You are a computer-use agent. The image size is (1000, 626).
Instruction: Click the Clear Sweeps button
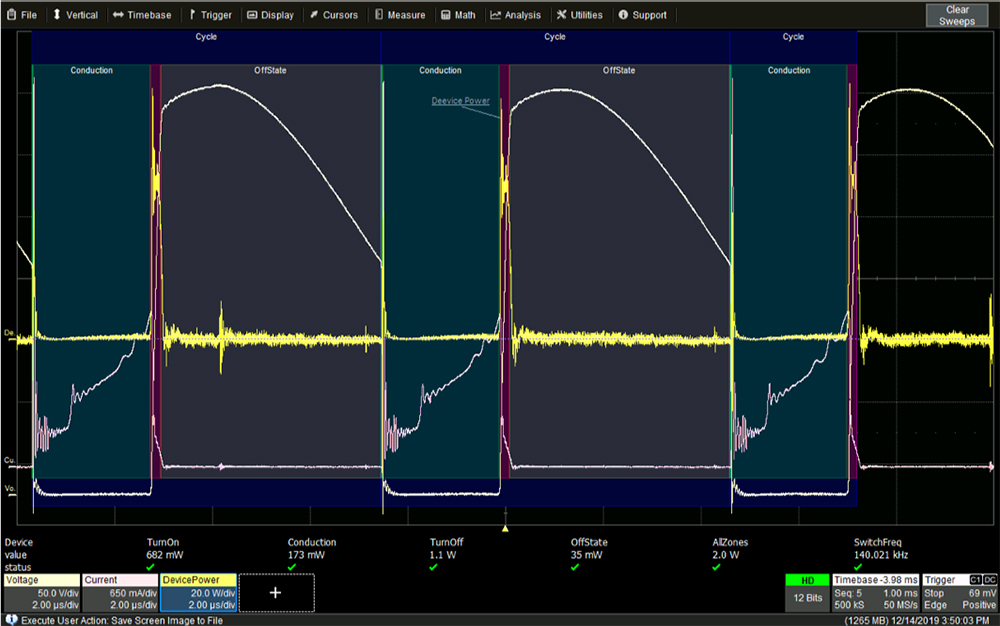pyautogui.click(x=957, y=15)
